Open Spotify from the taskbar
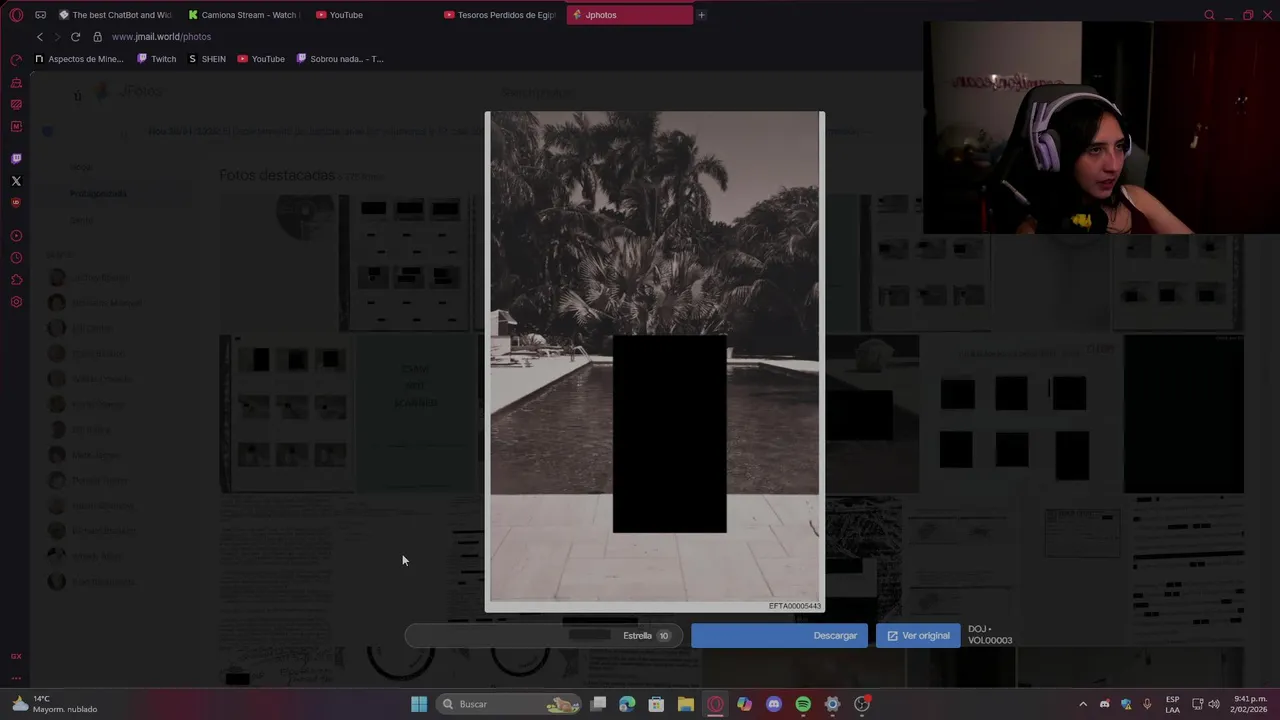Image resolution: width=1280 pixels, height=720 pixels. [803, 704]
